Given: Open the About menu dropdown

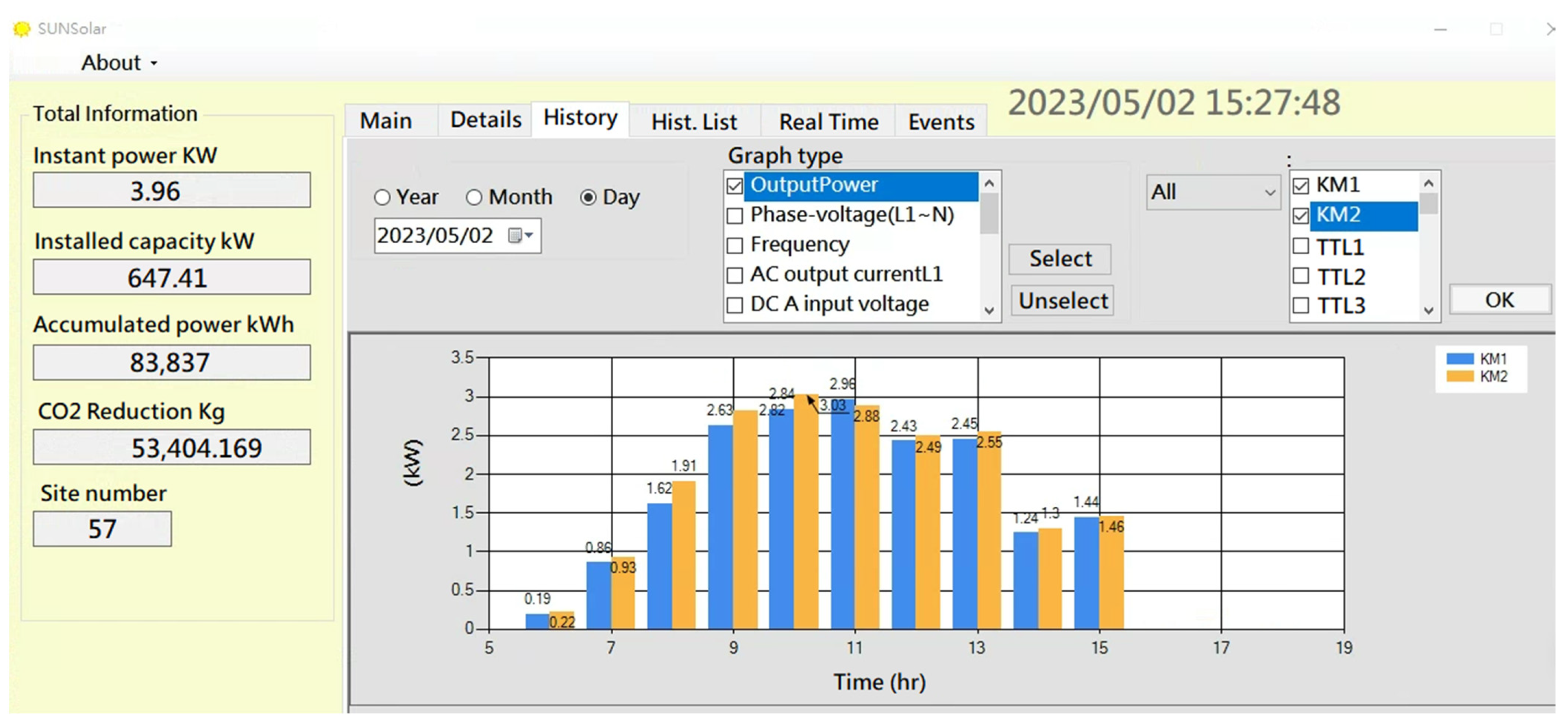Looking at the screenshot, I should 119,63.
